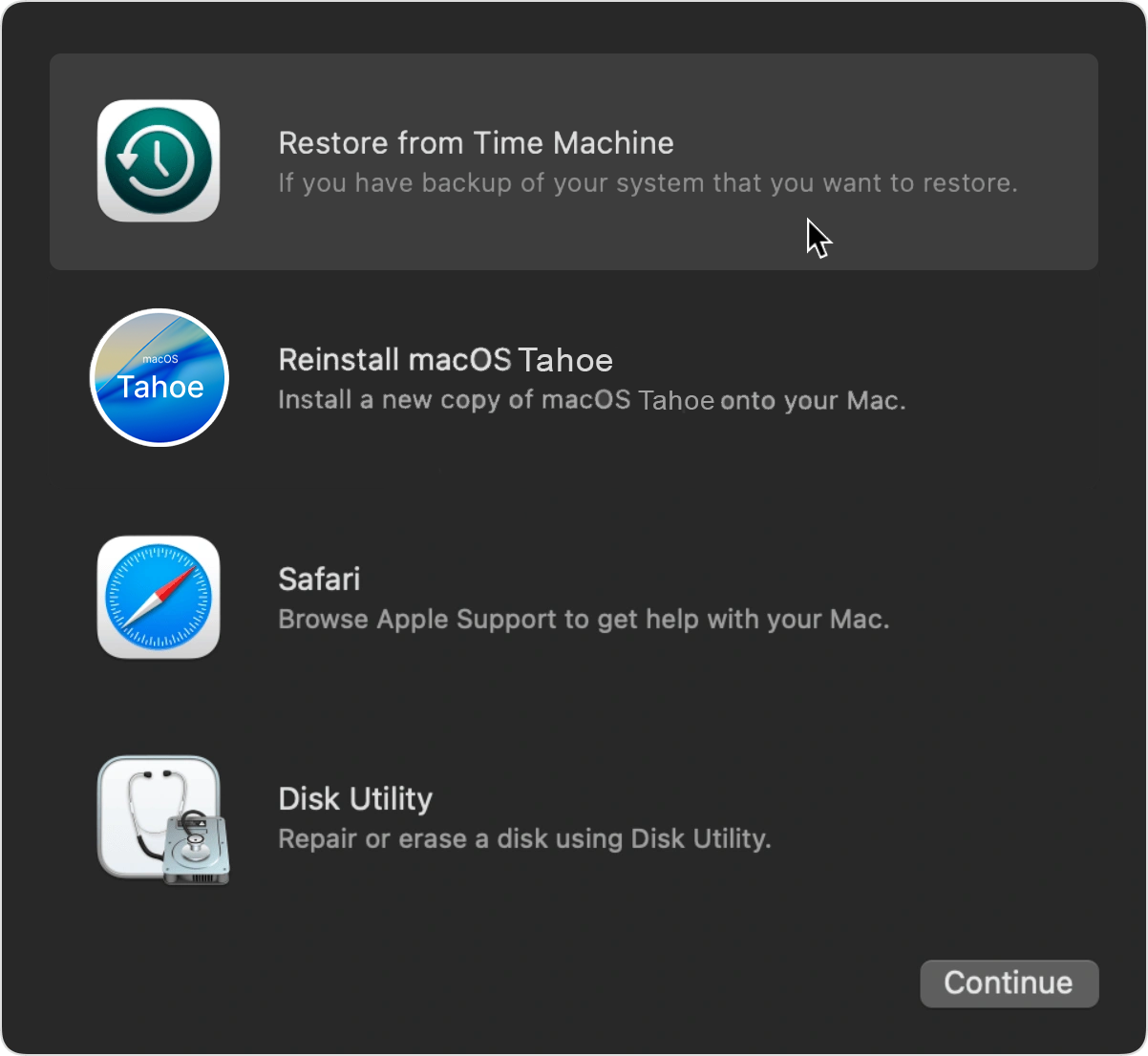Image resolution: width=1148 pixels, height=1056 pixels.
Task: Select the "Disk Utility" option title
Action: pyautogui.click(x=355, y=798)
